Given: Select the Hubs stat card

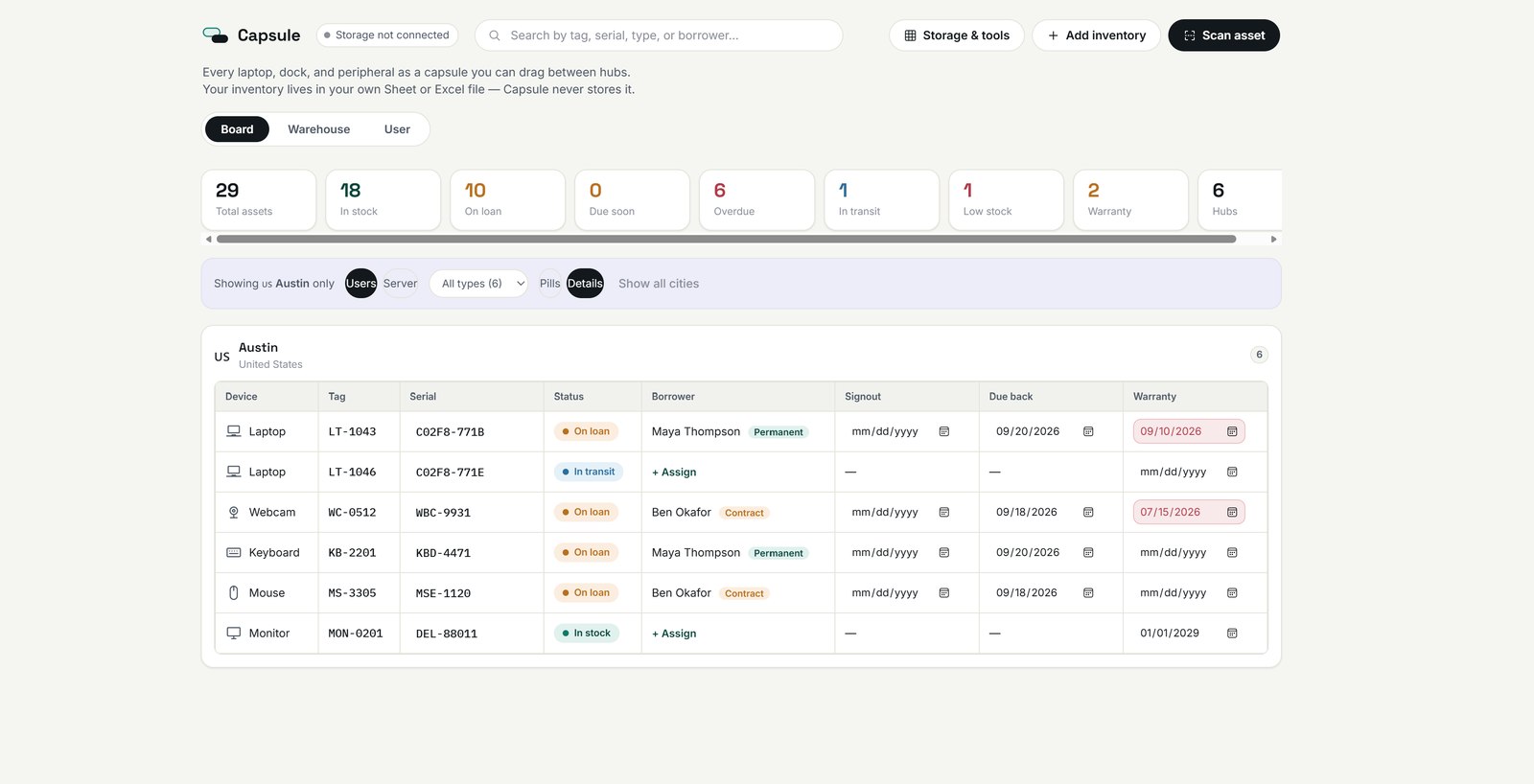Looking at the screenshot, I should (x=1240, y=200).
